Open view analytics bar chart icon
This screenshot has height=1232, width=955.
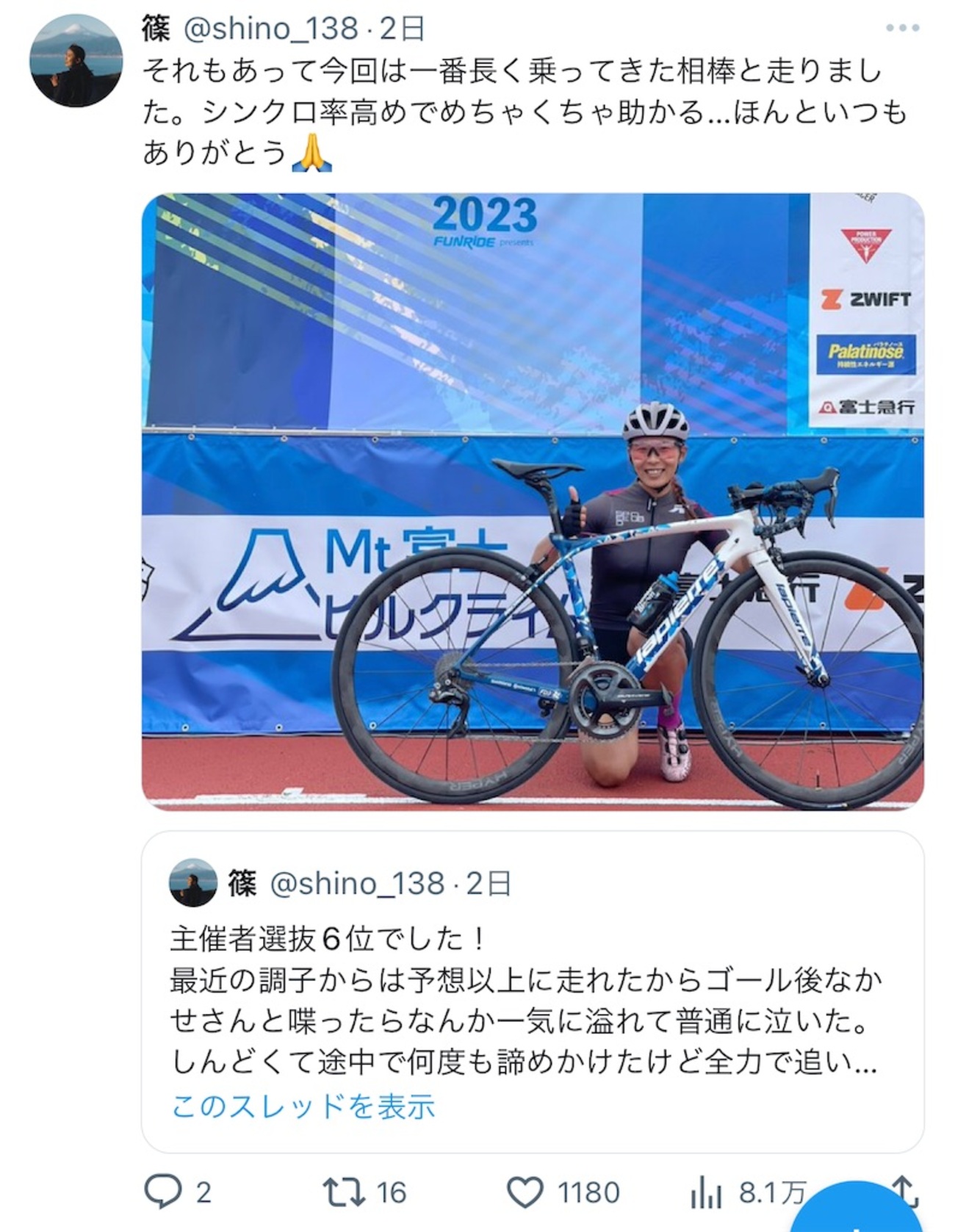(x=707, y=1192)
